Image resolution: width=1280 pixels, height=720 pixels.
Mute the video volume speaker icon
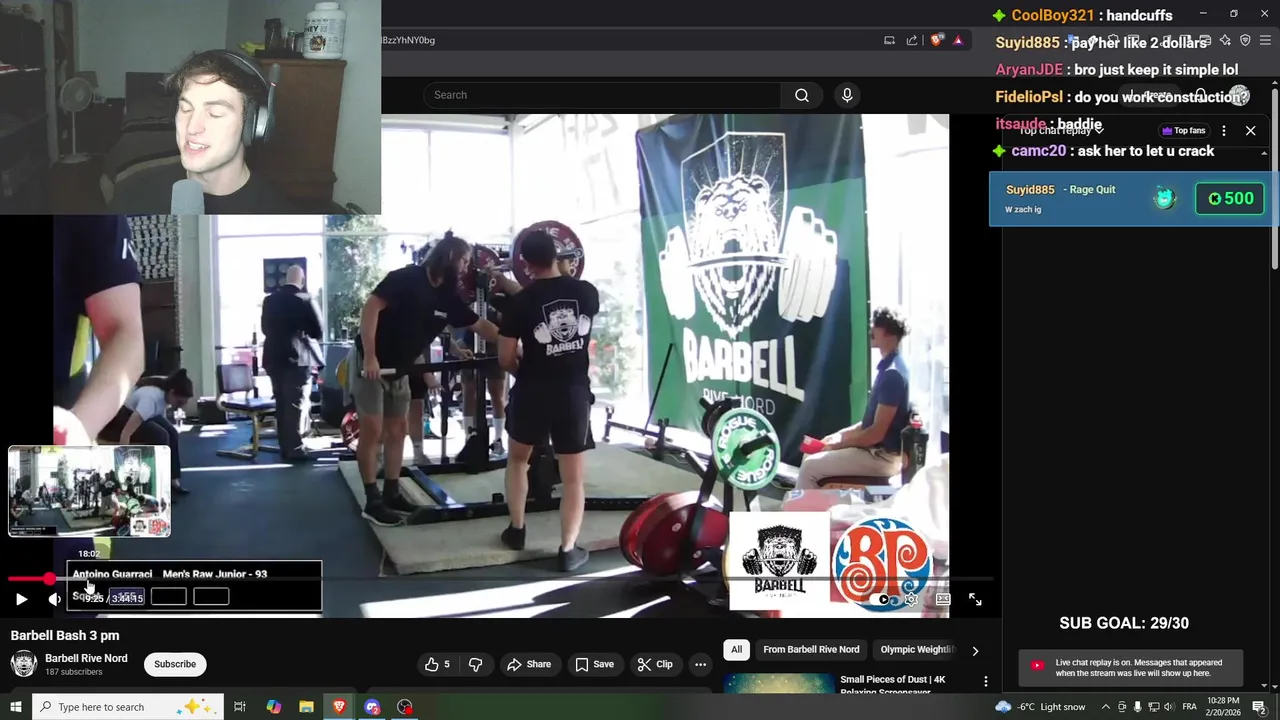(54, 599)
